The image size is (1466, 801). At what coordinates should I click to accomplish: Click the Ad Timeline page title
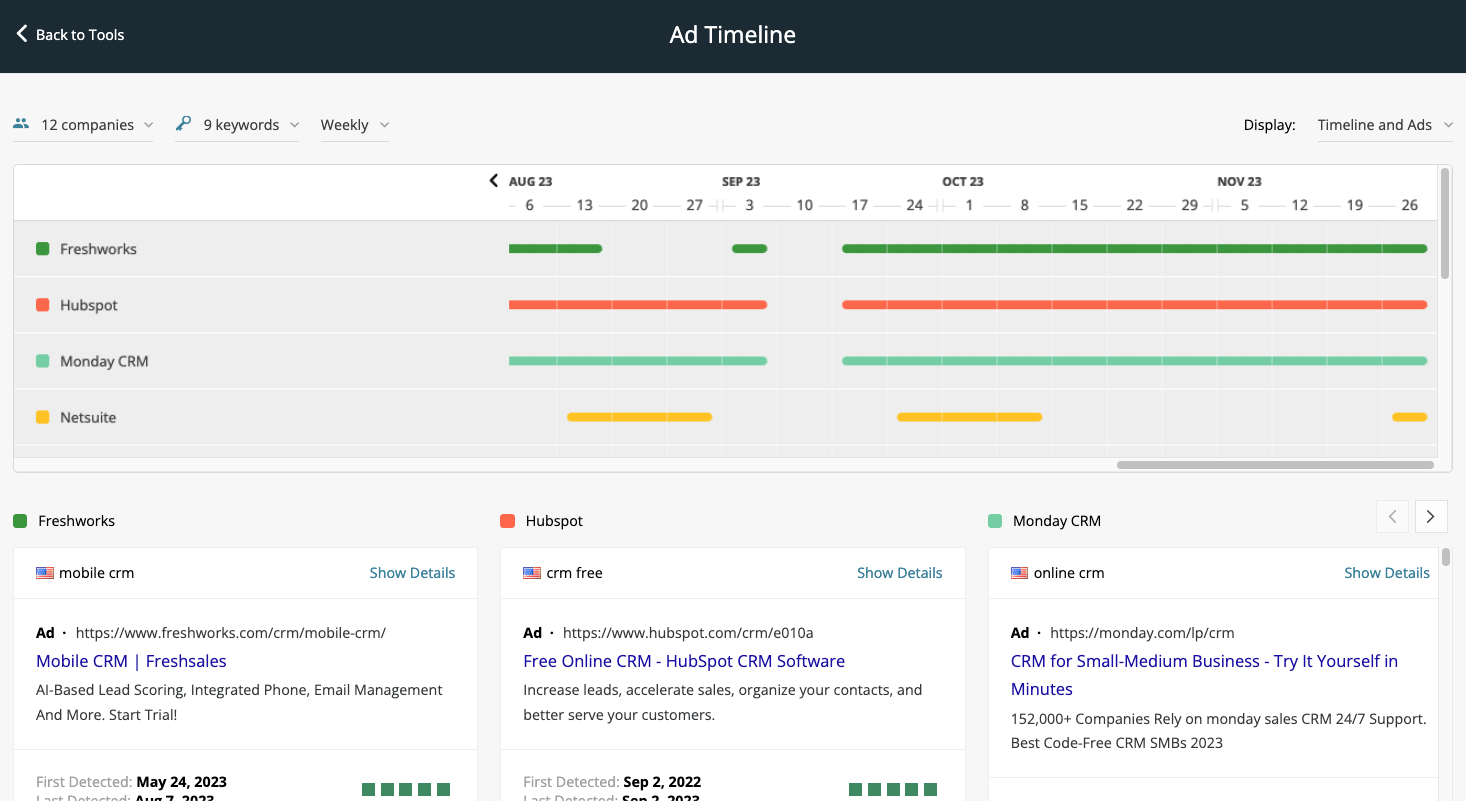[733, 35]
